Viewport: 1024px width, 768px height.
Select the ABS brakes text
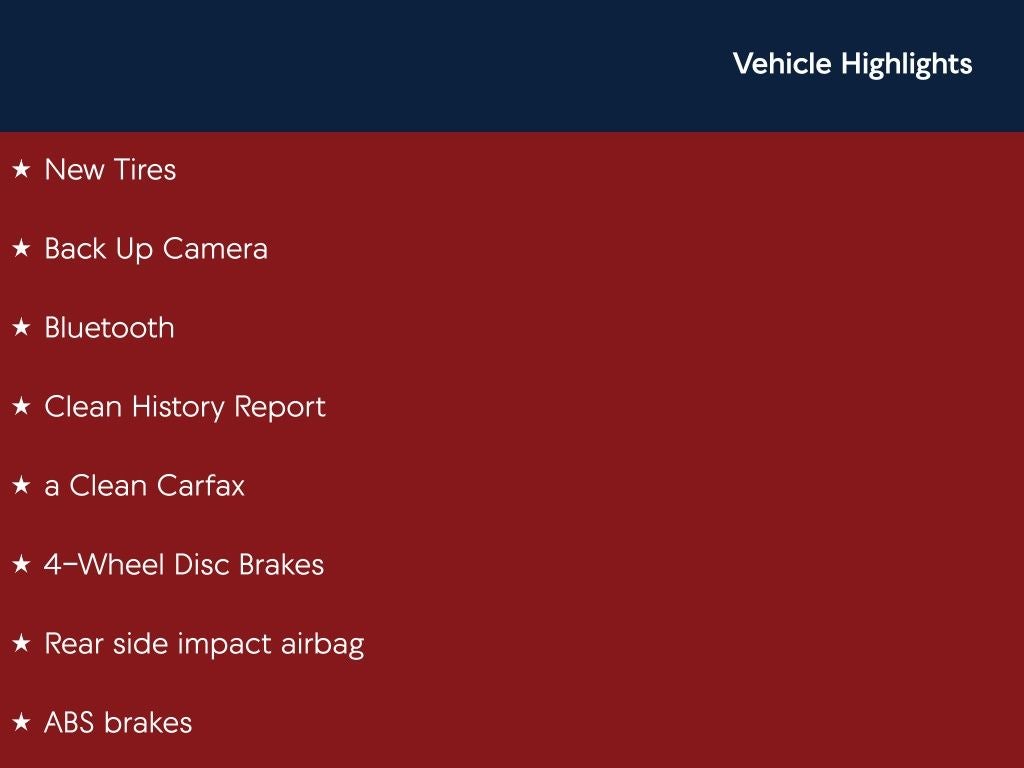click(x=118, y=723)
